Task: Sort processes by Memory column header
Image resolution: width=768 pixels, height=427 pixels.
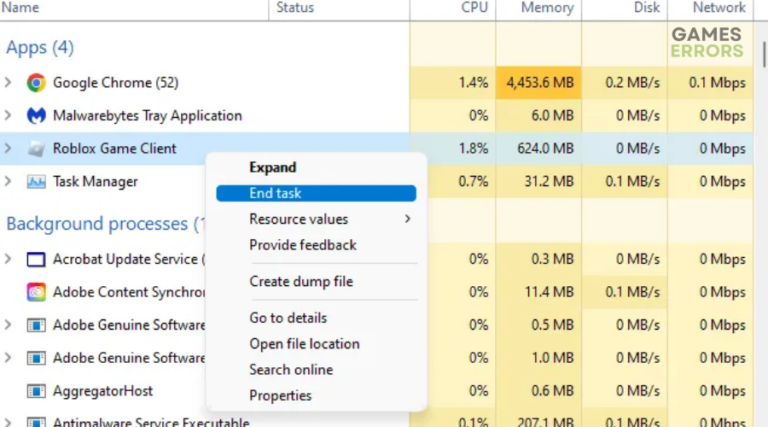Action: [546, 8]
